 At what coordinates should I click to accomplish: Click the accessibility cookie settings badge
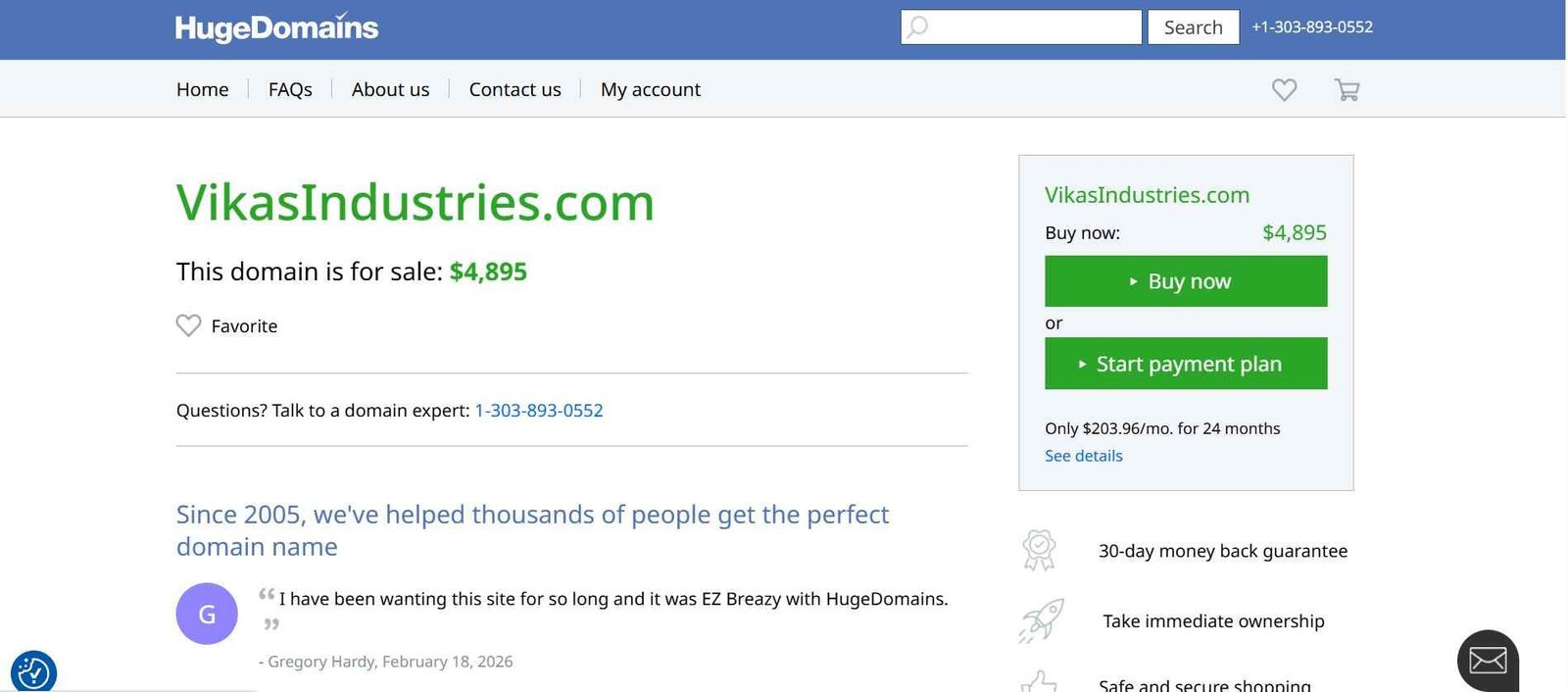(33, 672)
